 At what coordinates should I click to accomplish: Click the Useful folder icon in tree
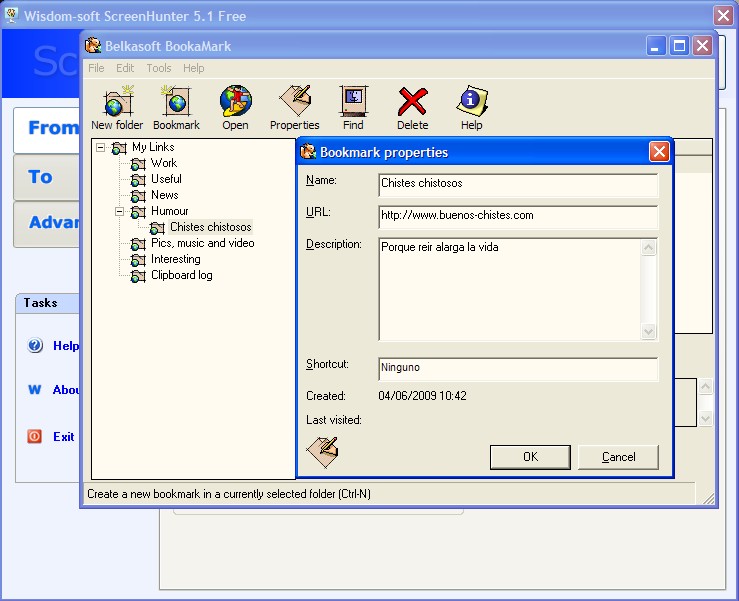point(138,180)
